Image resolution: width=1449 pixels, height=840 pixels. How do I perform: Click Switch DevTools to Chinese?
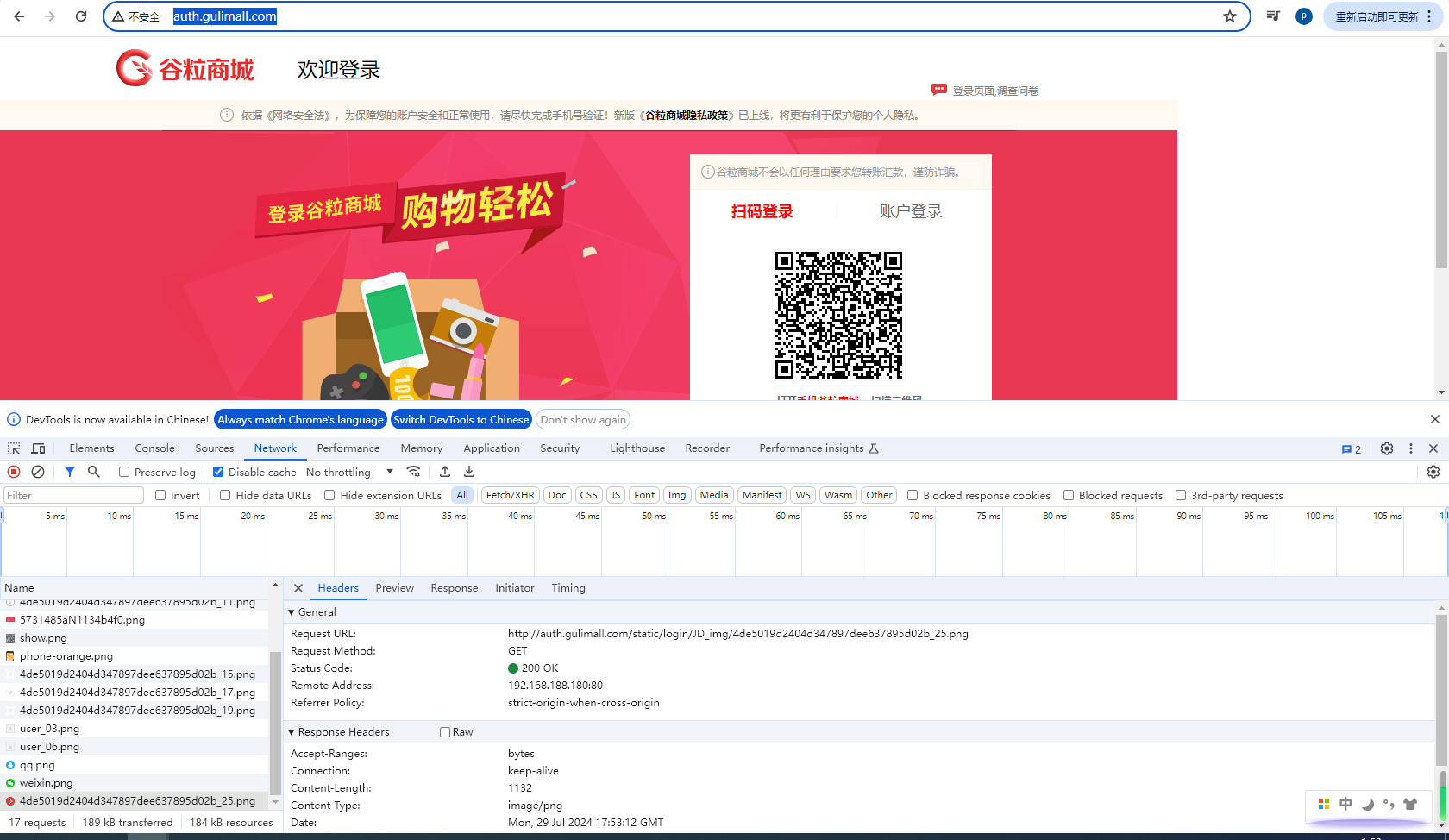pos(461,420)
